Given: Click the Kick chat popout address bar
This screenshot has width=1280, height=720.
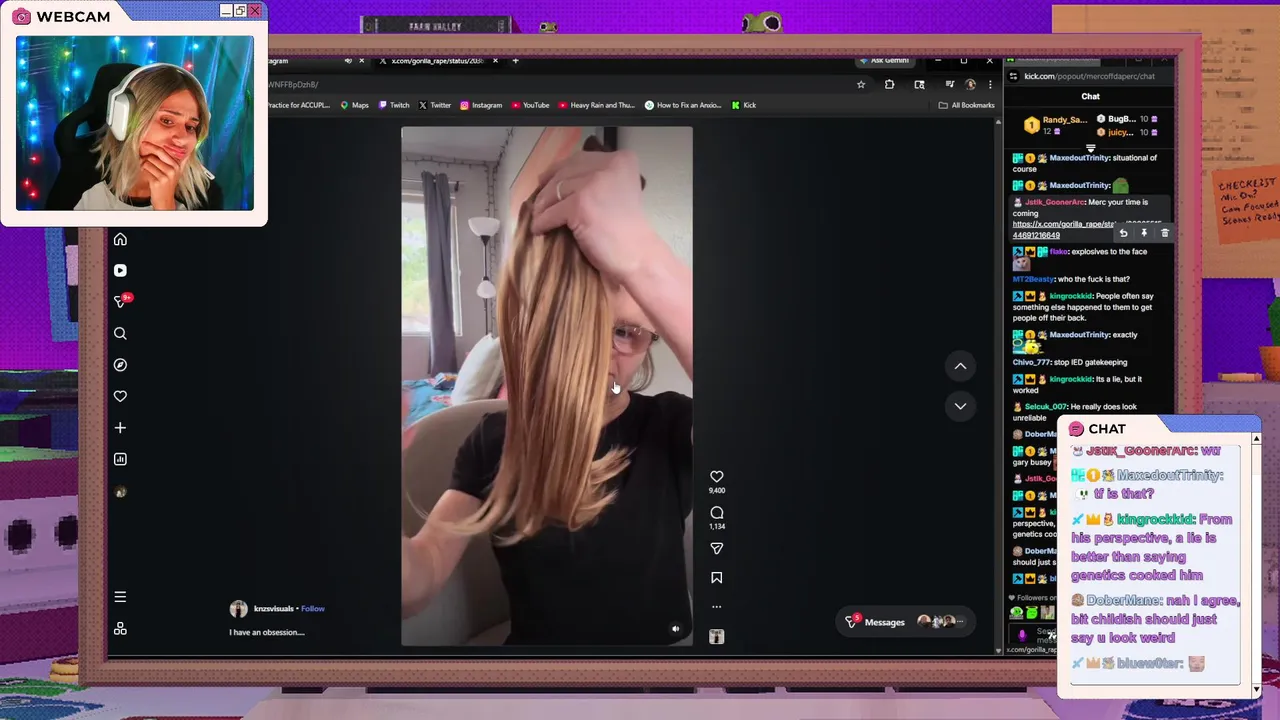Looking at the screenshot, I should point(1089,76).
